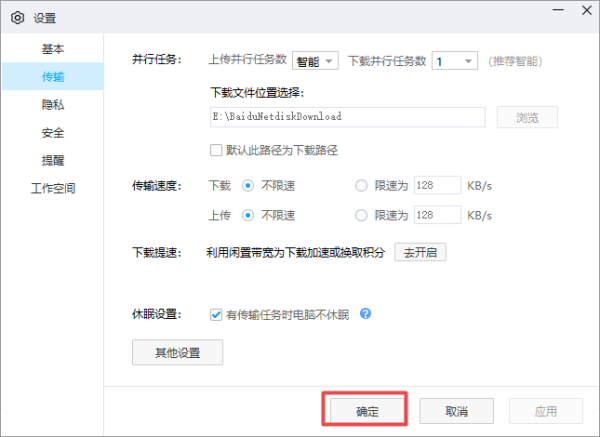Minimize the 设置 settings window
600x437 pixels.
tap(558, 10)
